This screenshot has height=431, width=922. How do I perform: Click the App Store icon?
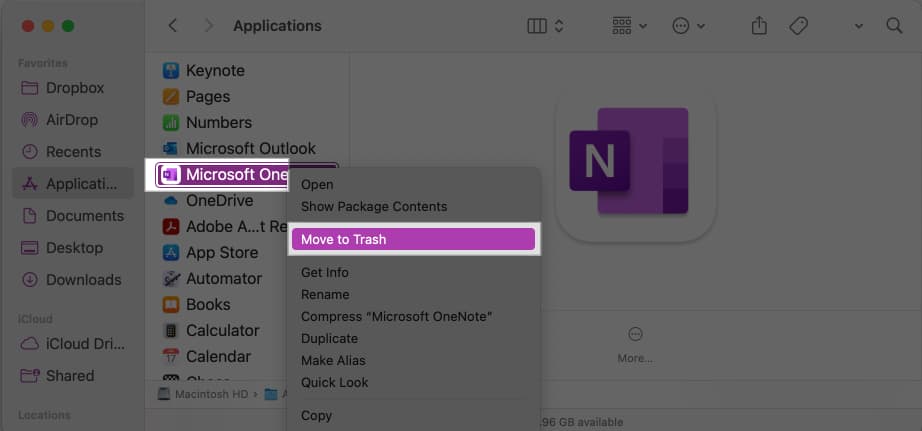(171, 252)
